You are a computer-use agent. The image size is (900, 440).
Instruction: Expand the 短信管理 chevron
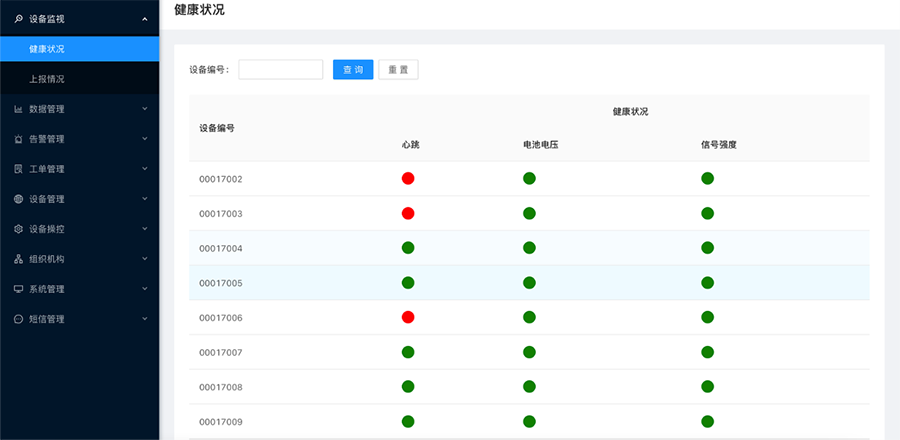tap(145, 318)
